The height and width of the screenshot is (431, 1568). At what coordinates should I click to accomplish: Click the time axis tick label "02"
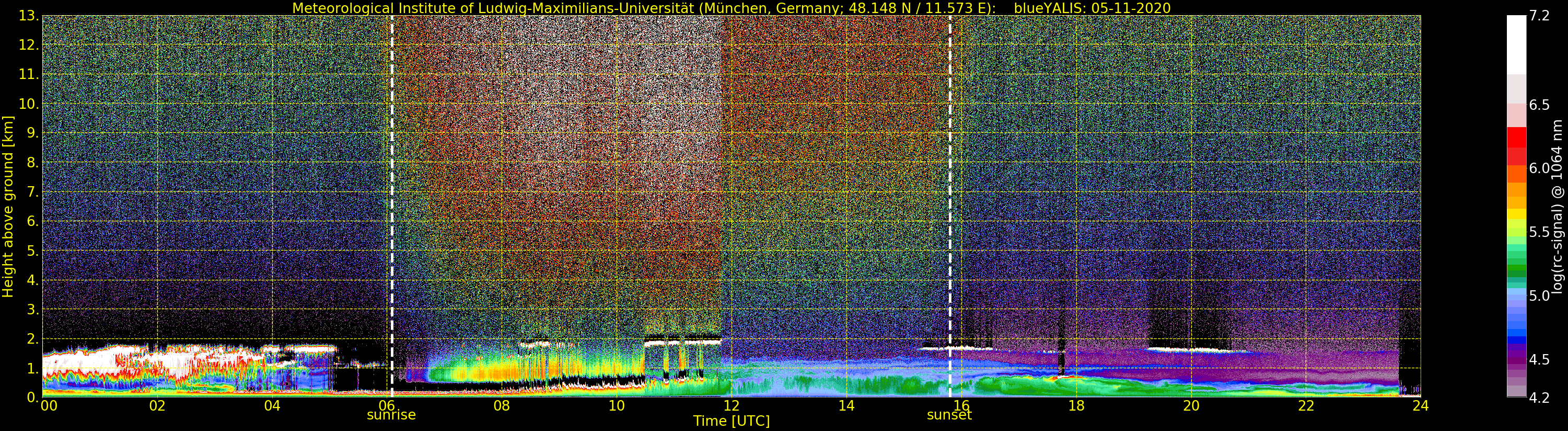click(x=157, y=406)
